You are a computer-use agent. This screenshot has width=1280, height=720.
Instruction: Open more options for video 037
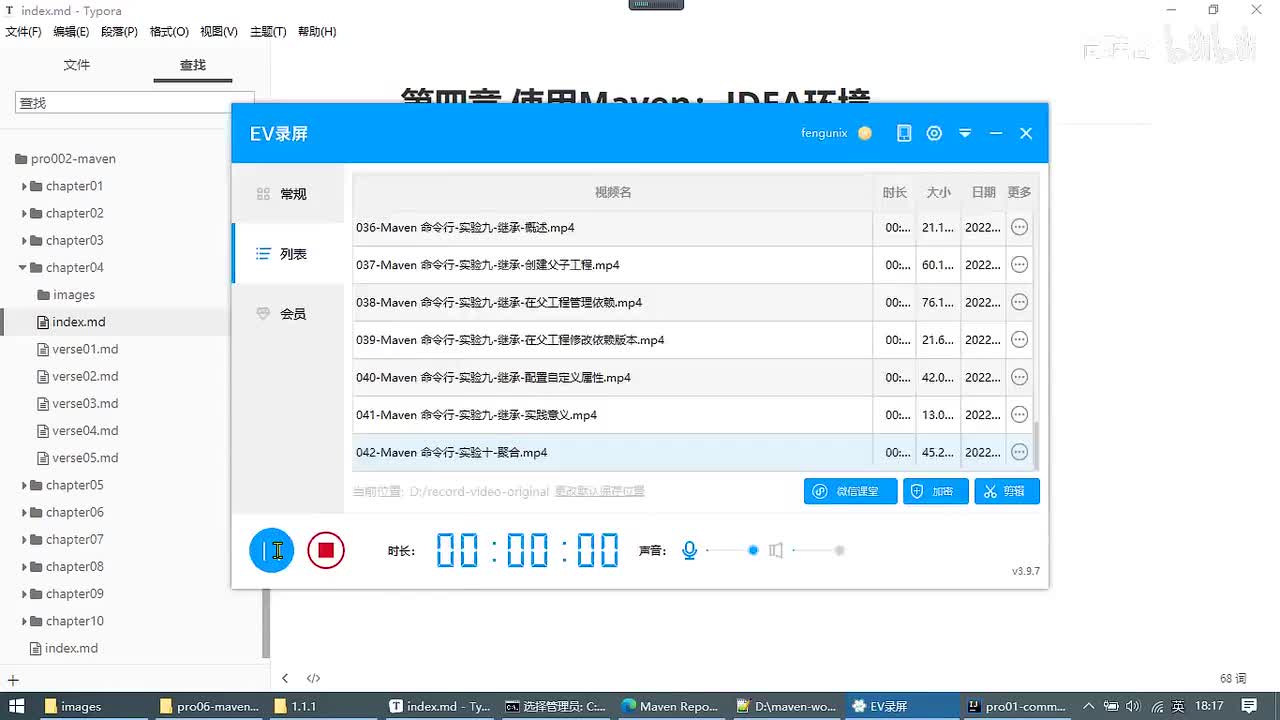1019,265
